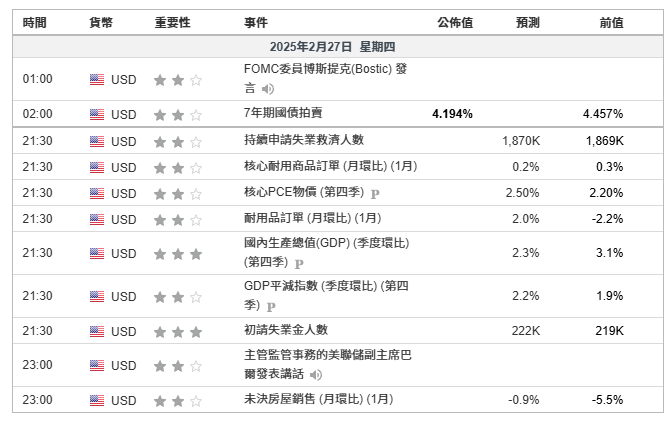This screenshot has height=422, width=669.
Task: Click speaker icon next to 巴爾發表講話 event
Action: (x=316, y=374)
